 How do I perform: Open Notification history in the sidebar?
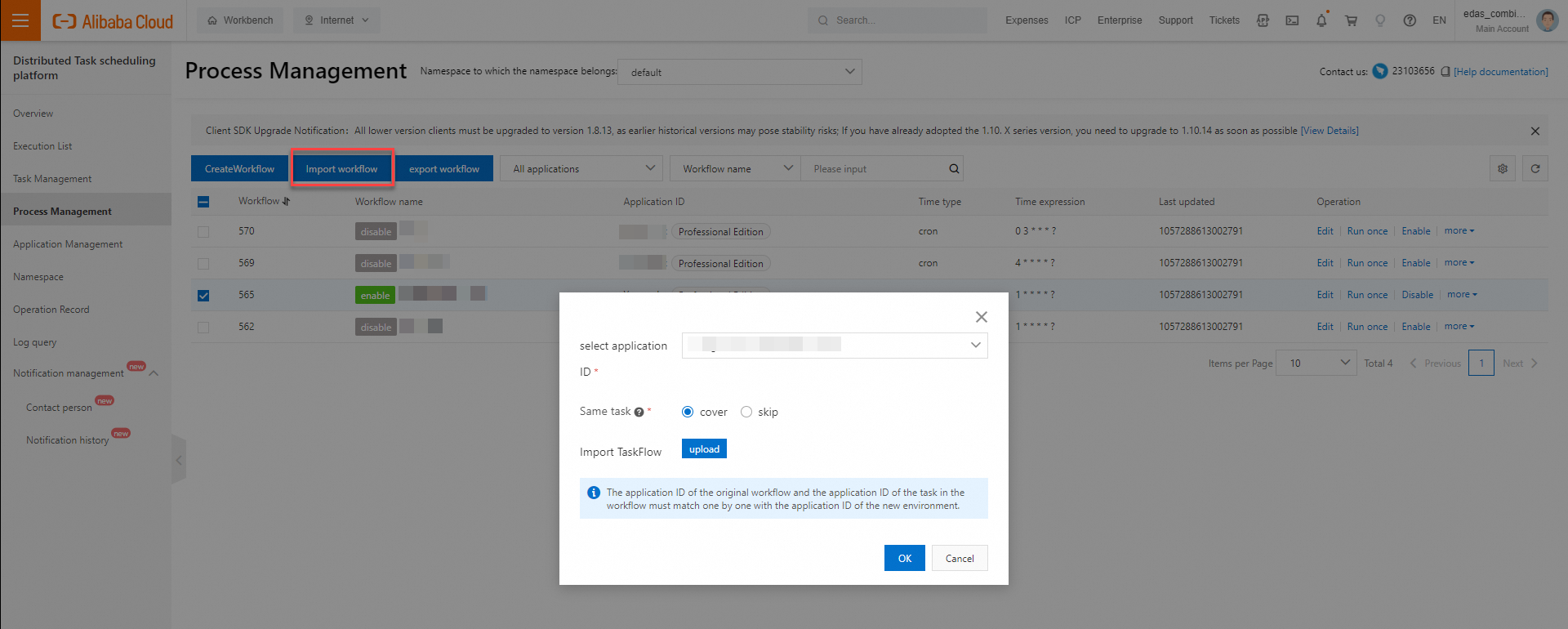(68, 440)
